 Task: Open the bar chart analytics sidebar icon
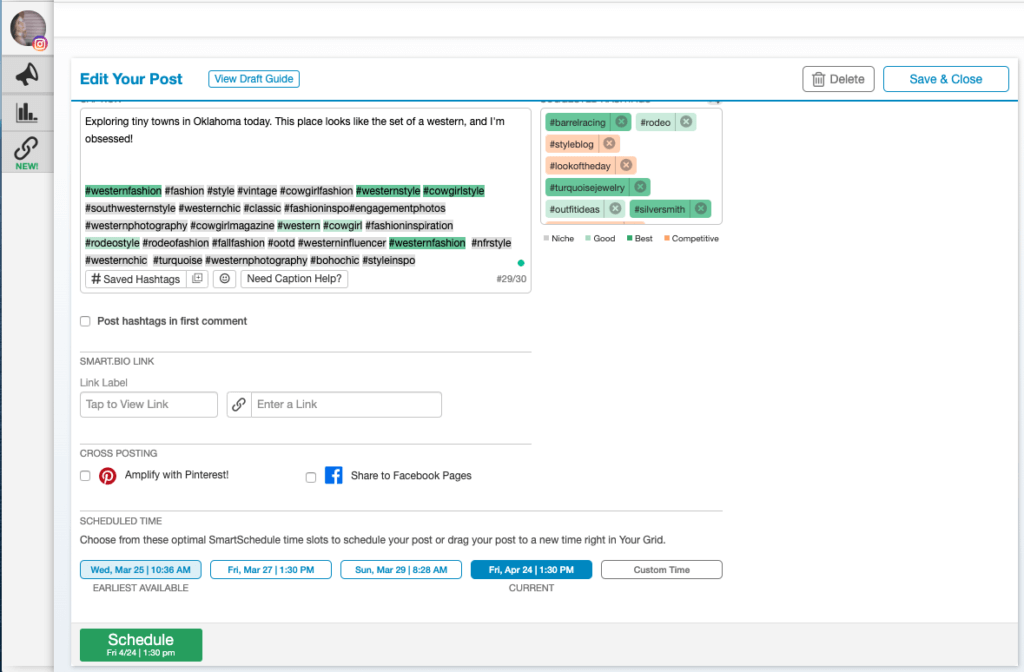click(26, 111)
